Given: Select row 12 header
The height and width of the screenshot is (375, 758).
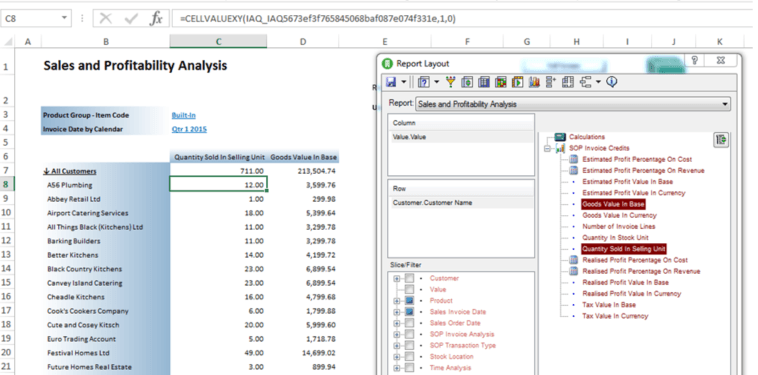Looking at the screenshot, I should coord(6,241).
